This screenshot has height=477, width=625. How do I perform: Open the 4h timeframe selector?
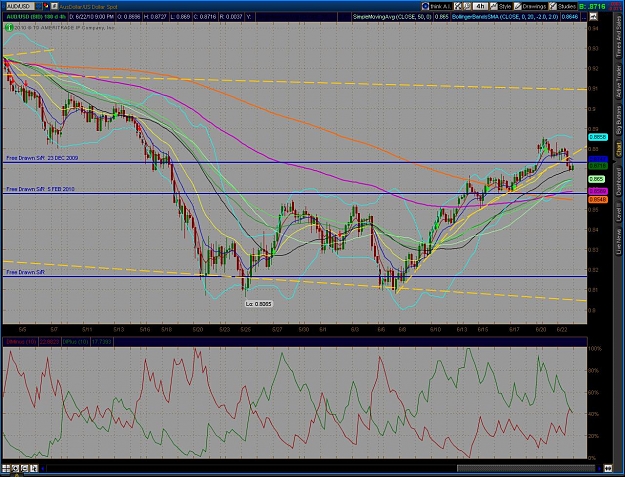pos(480,6)
